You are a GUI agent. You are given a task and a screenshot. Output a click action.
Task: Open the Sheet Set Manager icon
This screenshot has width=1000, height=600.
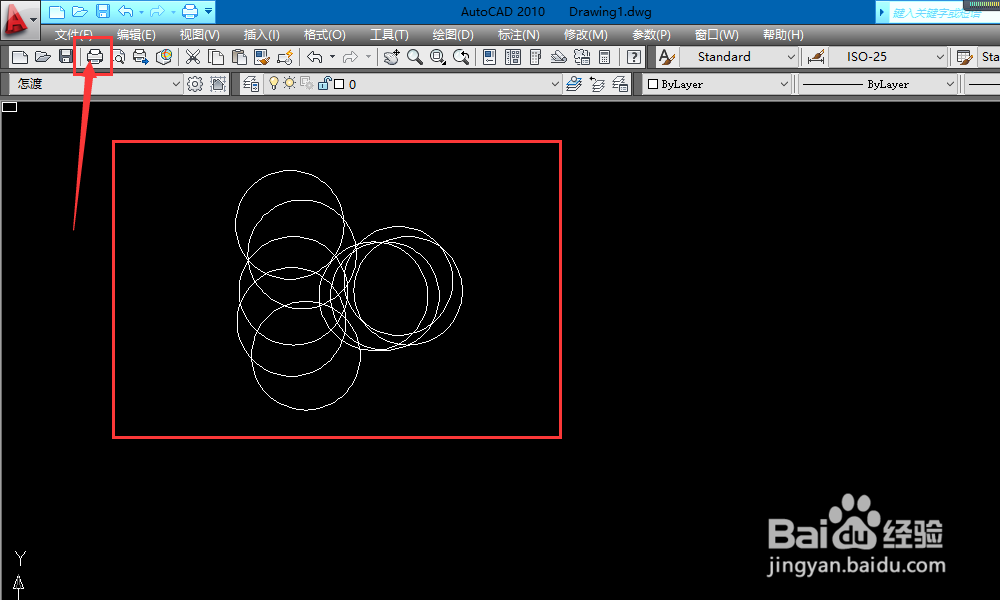click(x=558, y=57)
